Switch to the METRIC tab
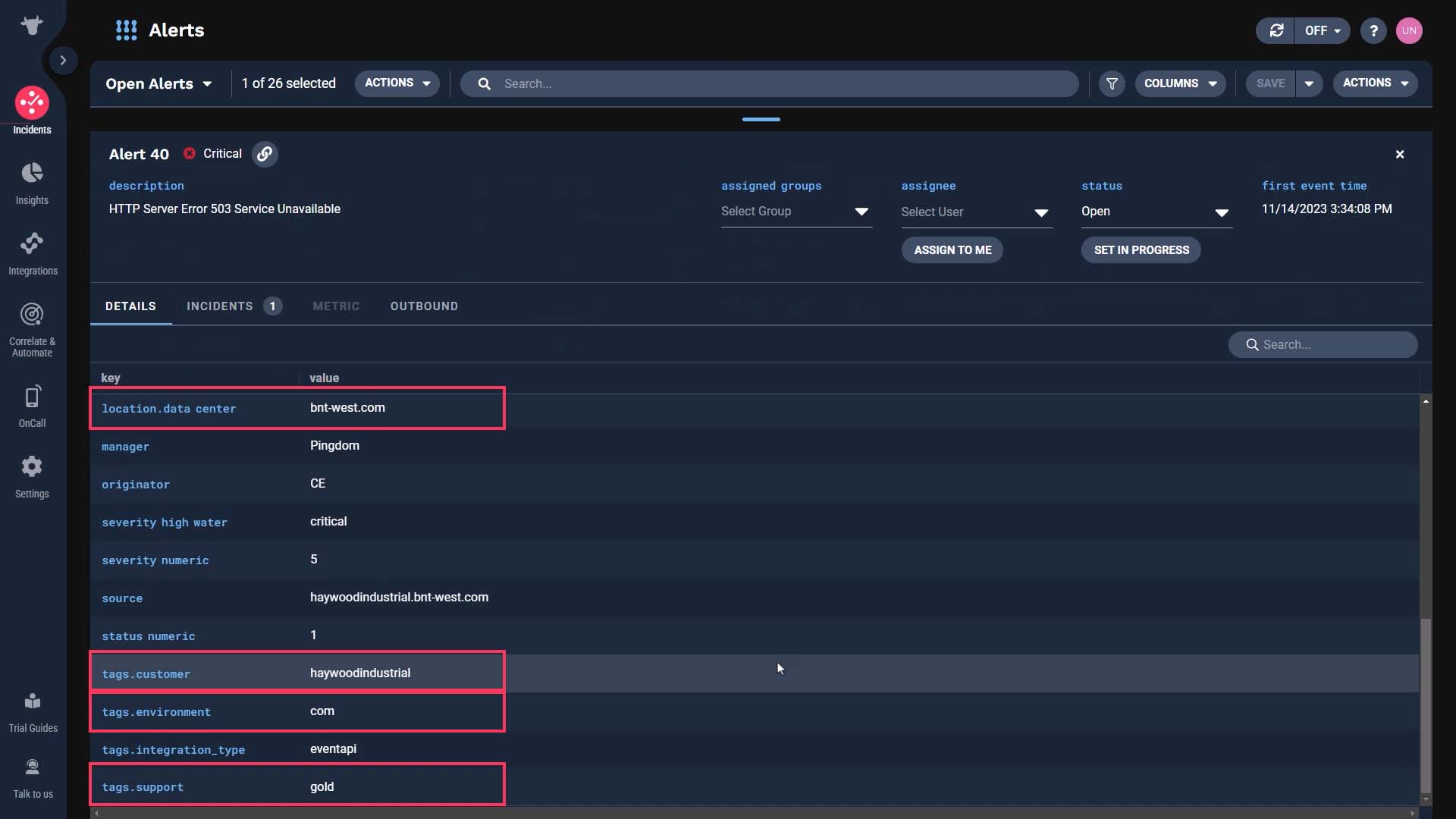Screen dimensions: 1456x819 tap(336, 306)
